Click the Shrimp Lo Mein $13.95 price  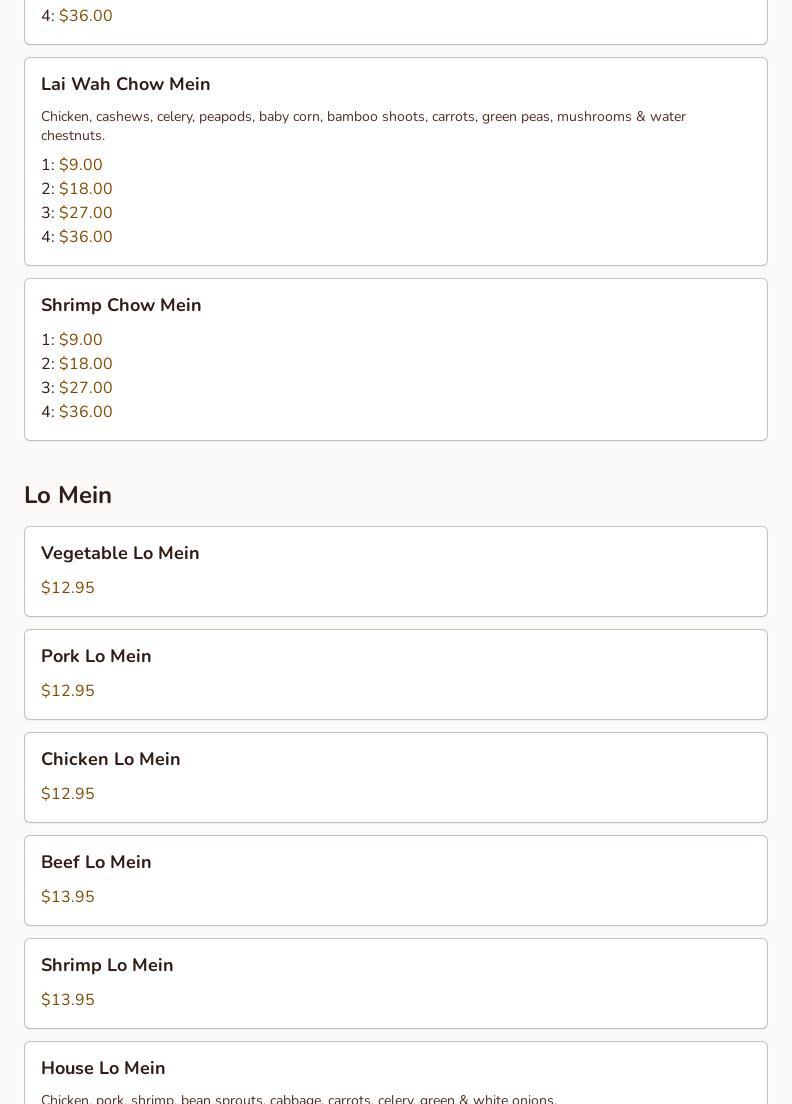tap(68, 1000)
